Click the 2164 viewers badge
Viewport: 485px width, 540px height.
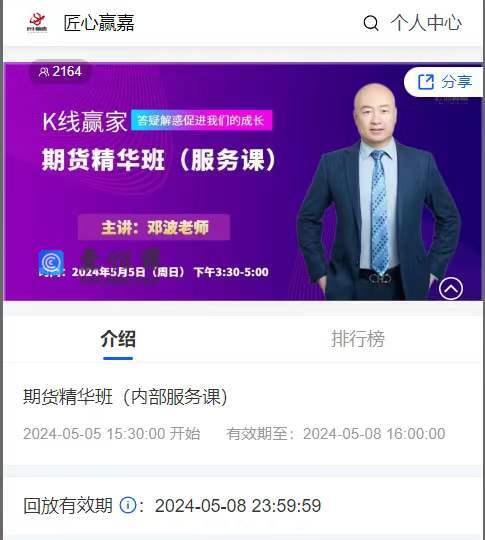pos(60,72)
